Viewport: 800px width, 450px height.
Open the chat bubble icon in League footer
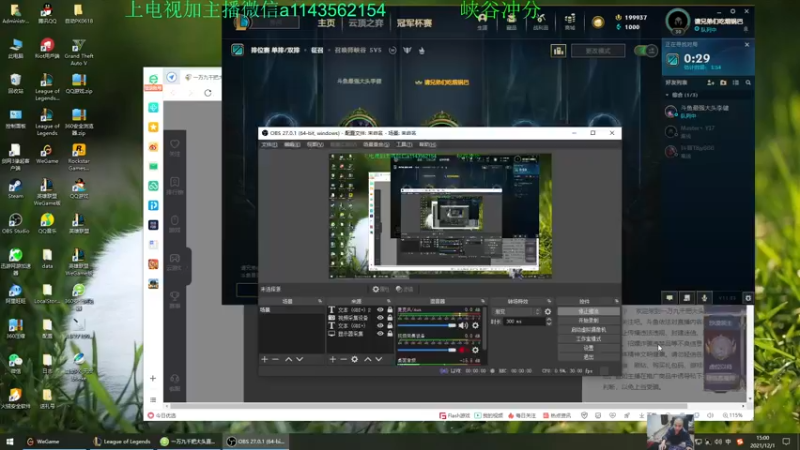click(669, 298)
